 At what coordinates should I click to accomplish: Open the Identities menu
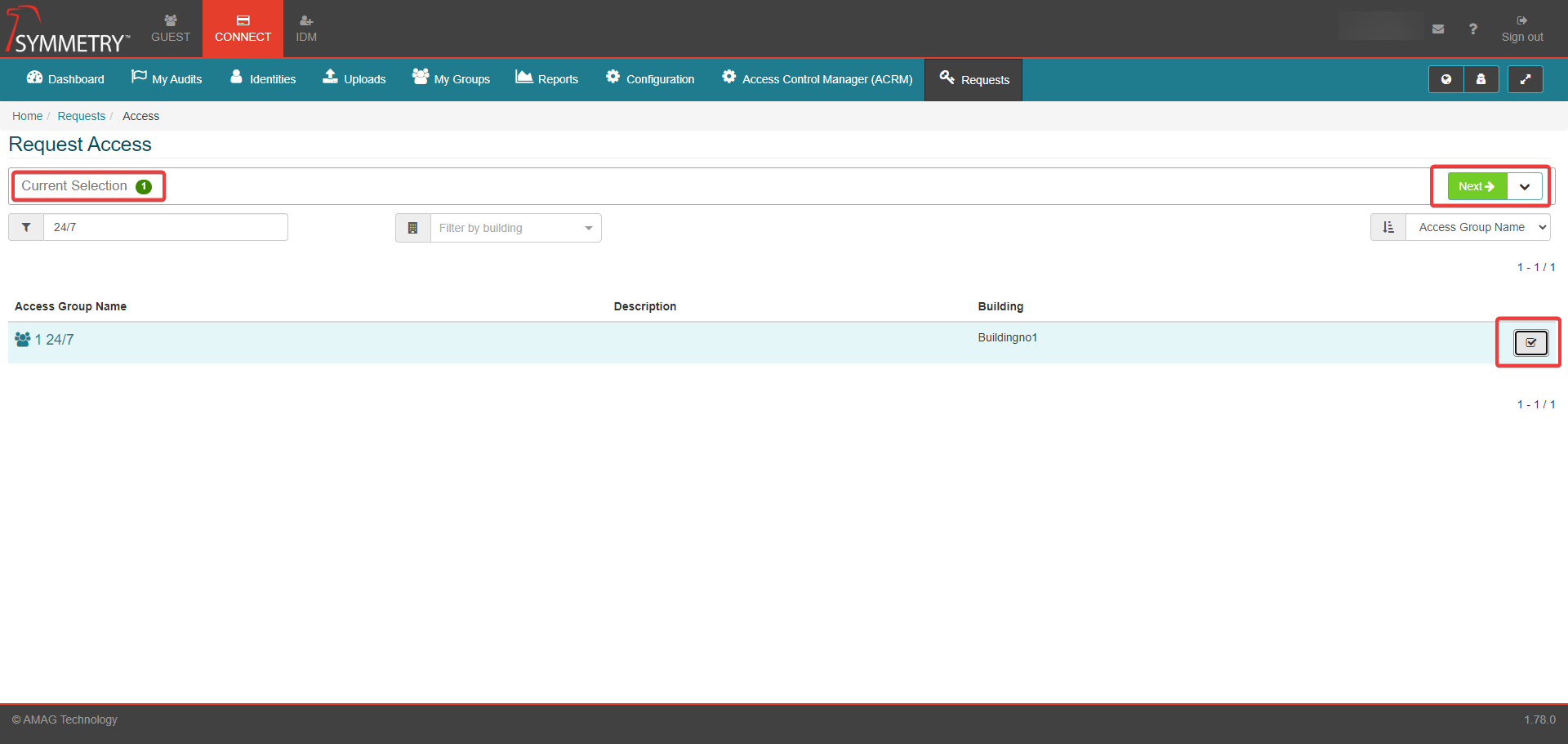pos(263,79)
